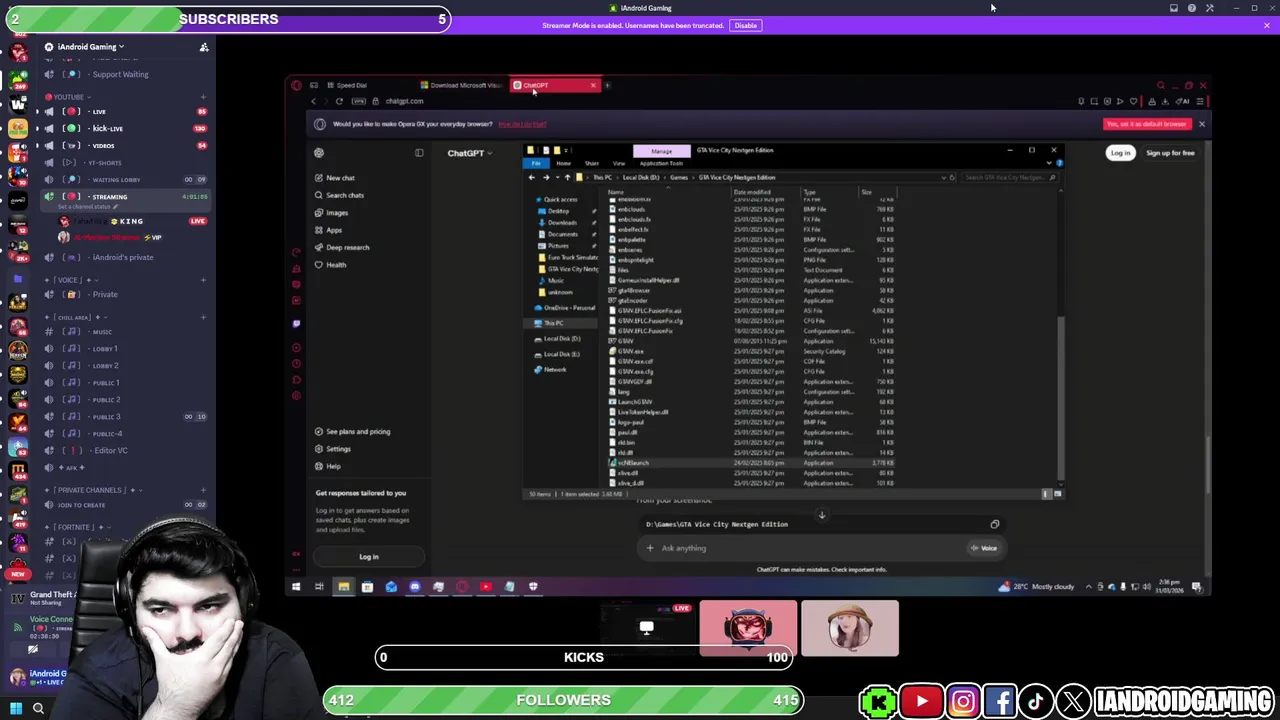Add a channel to CHILL AREA category
This screenshot has width=1280, height=720.
[203, 317]
